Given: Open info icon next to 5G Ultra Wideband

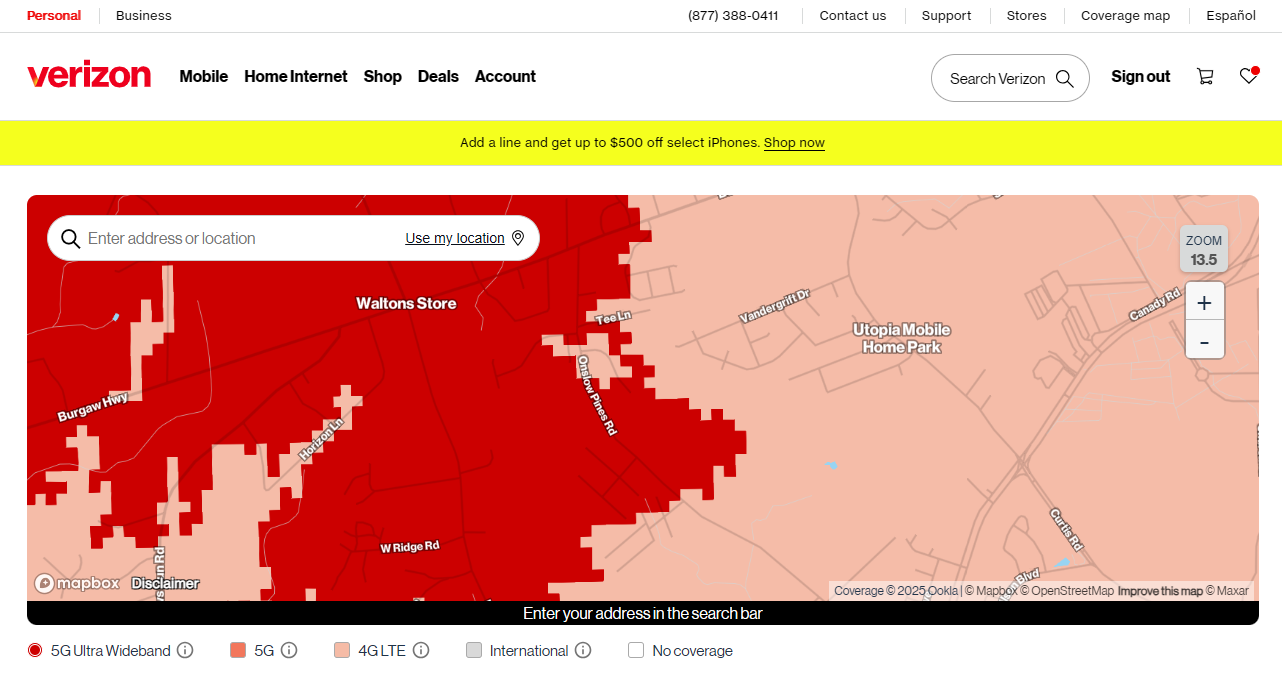Looking at the screenshot, I should [x=185, y=650].
